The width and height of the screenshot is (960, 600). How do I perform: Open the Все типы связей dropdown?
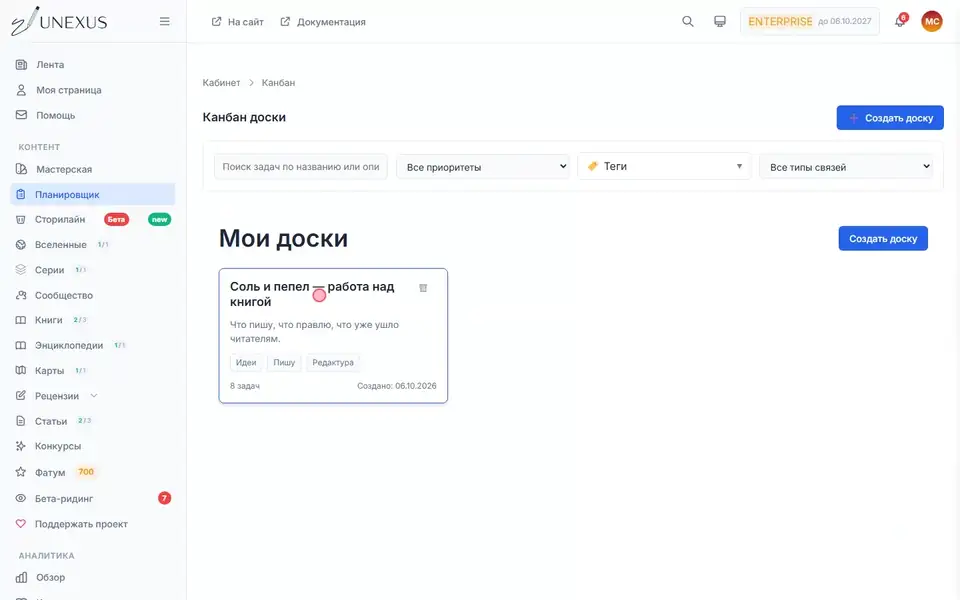[846, 167]
